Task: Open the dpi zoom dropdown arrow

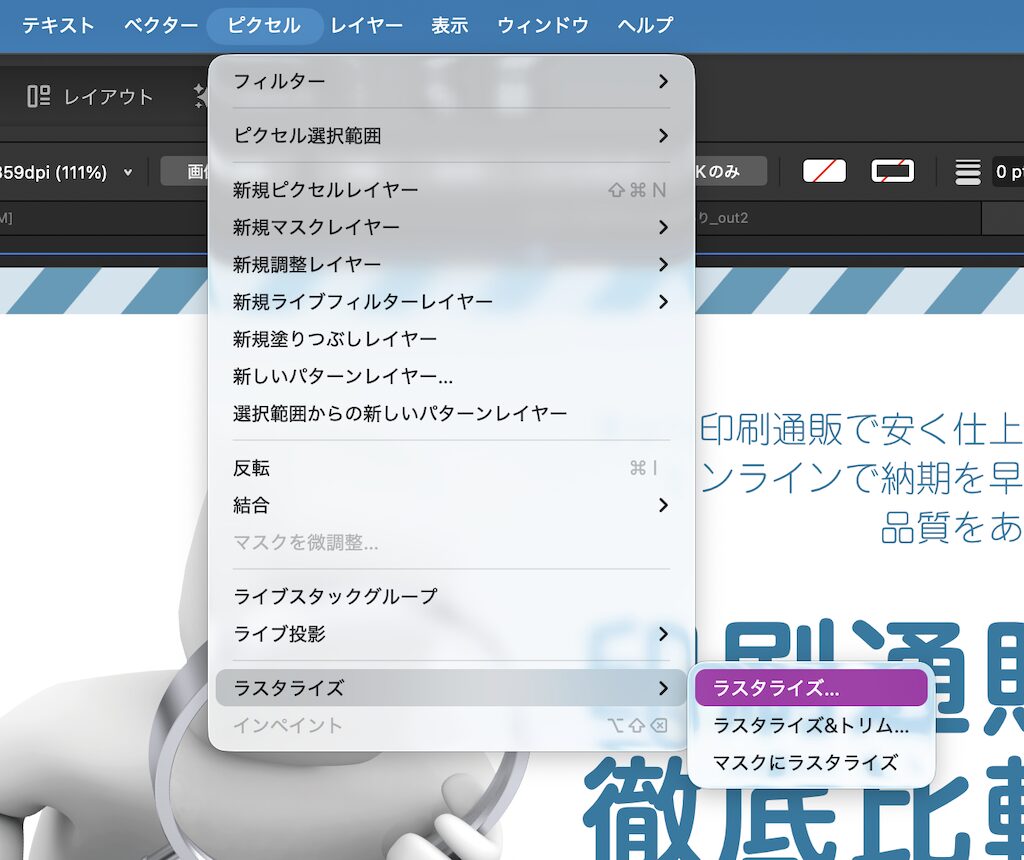Action: click(x=128, y=173)
